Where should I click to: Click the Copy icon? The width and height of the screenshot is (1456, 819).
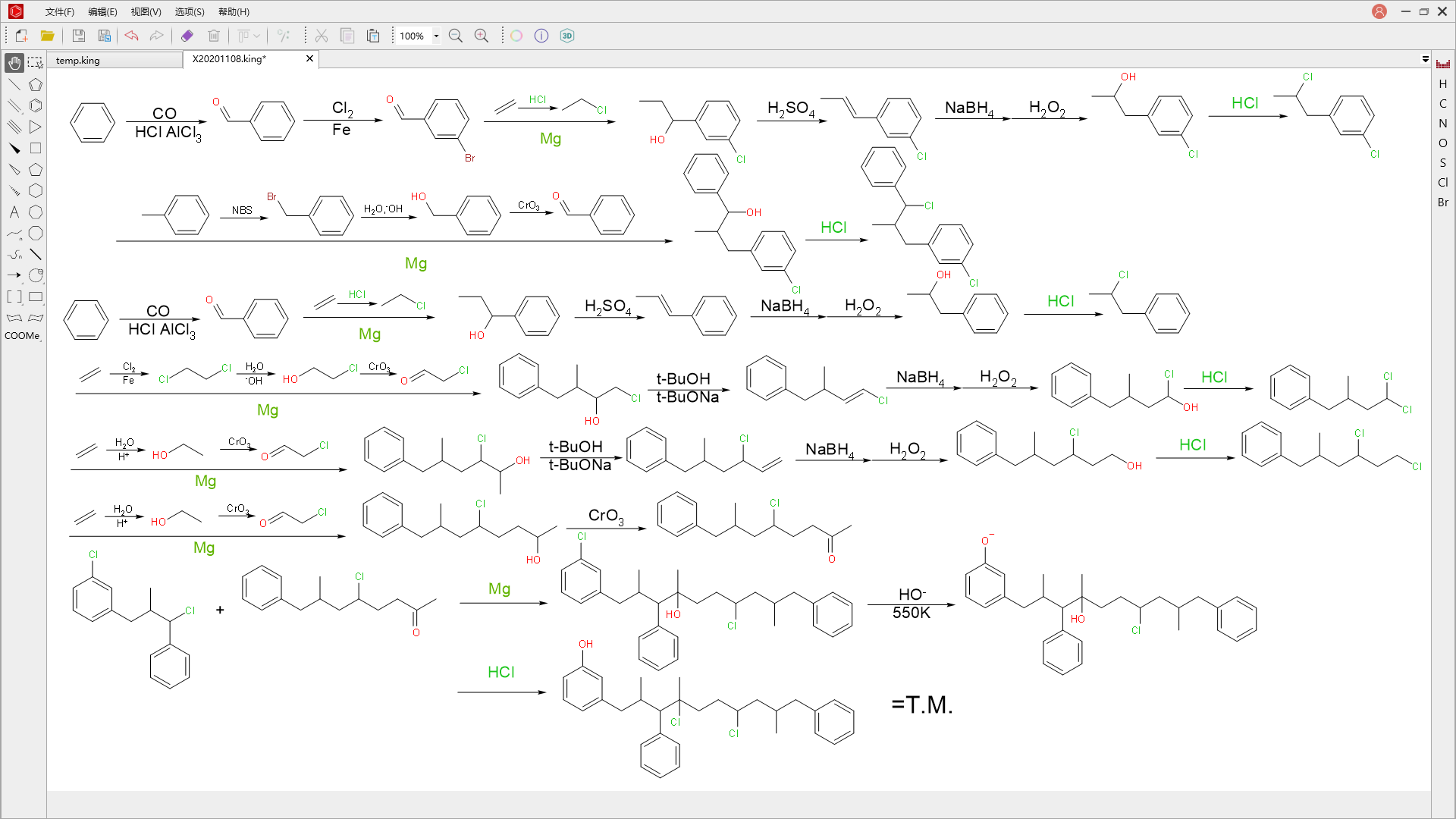coord(347,36)
